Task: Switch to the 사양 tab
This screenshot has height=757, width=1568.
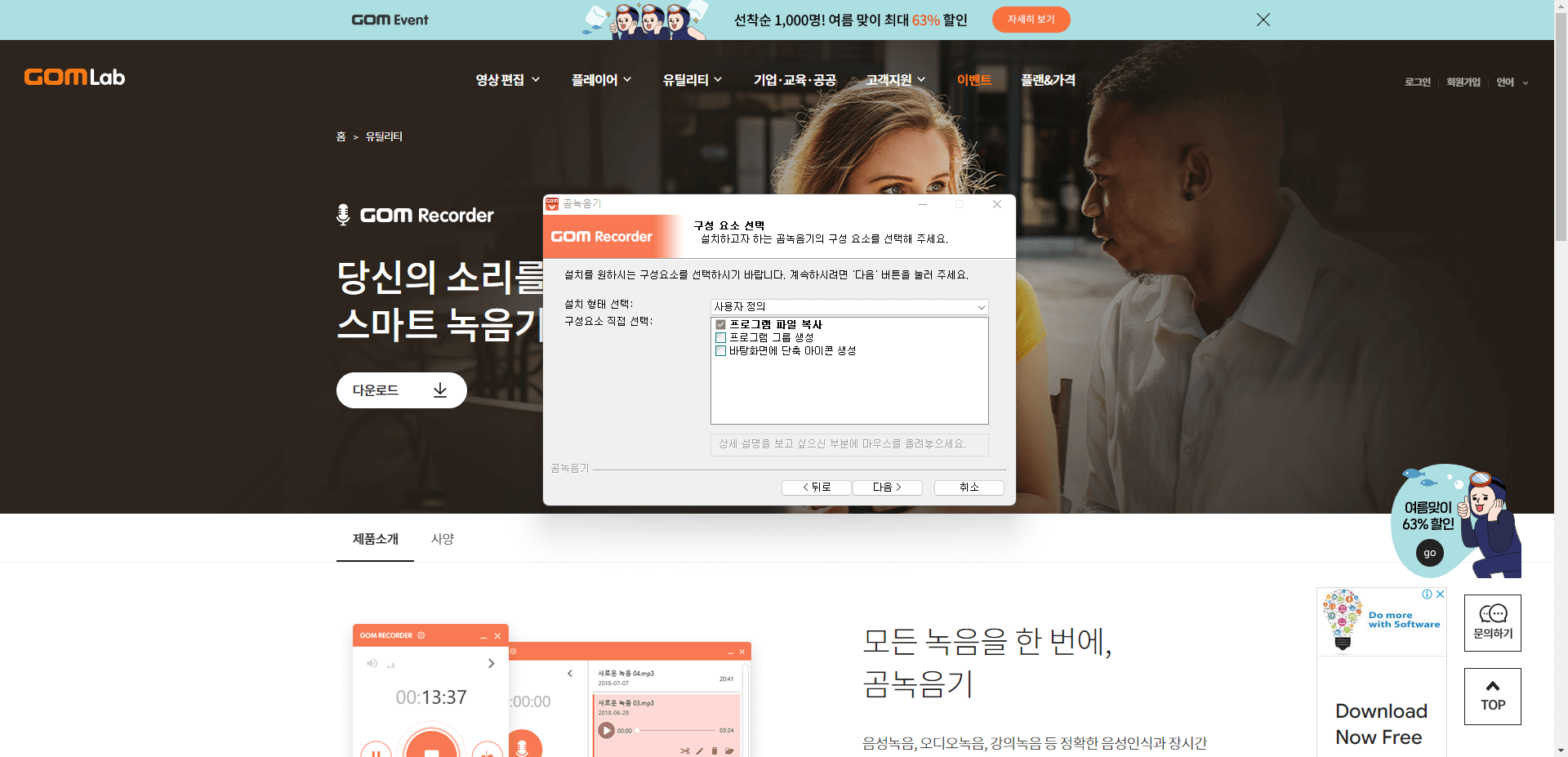Action: point(443,539)
